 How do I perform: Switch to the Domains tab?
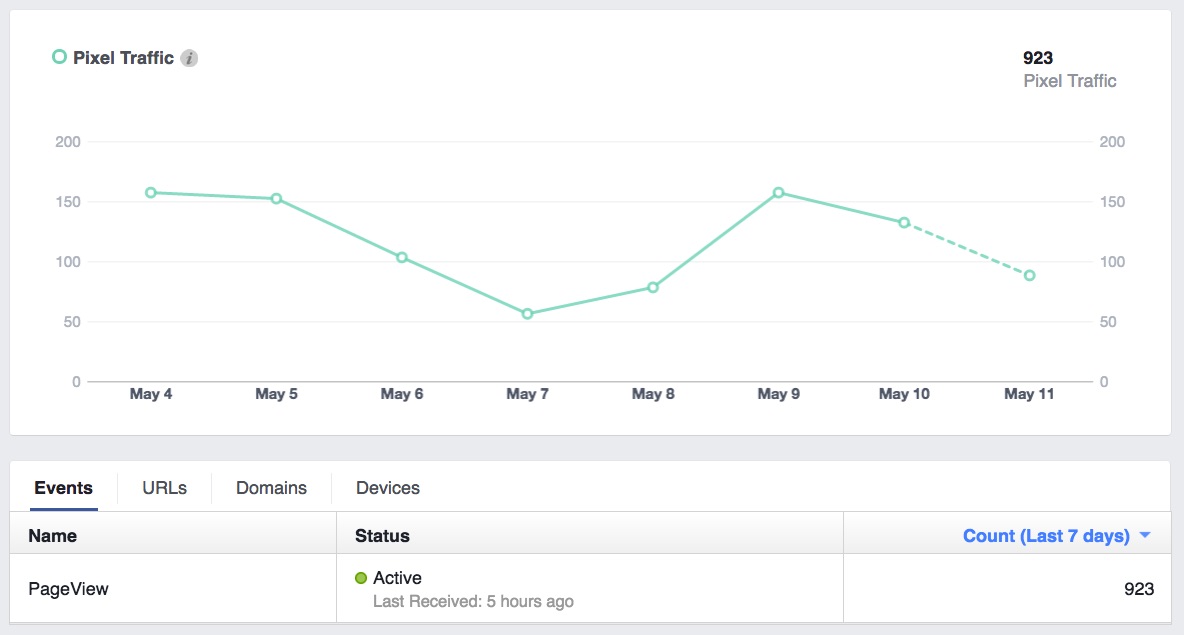pos(271,488)
